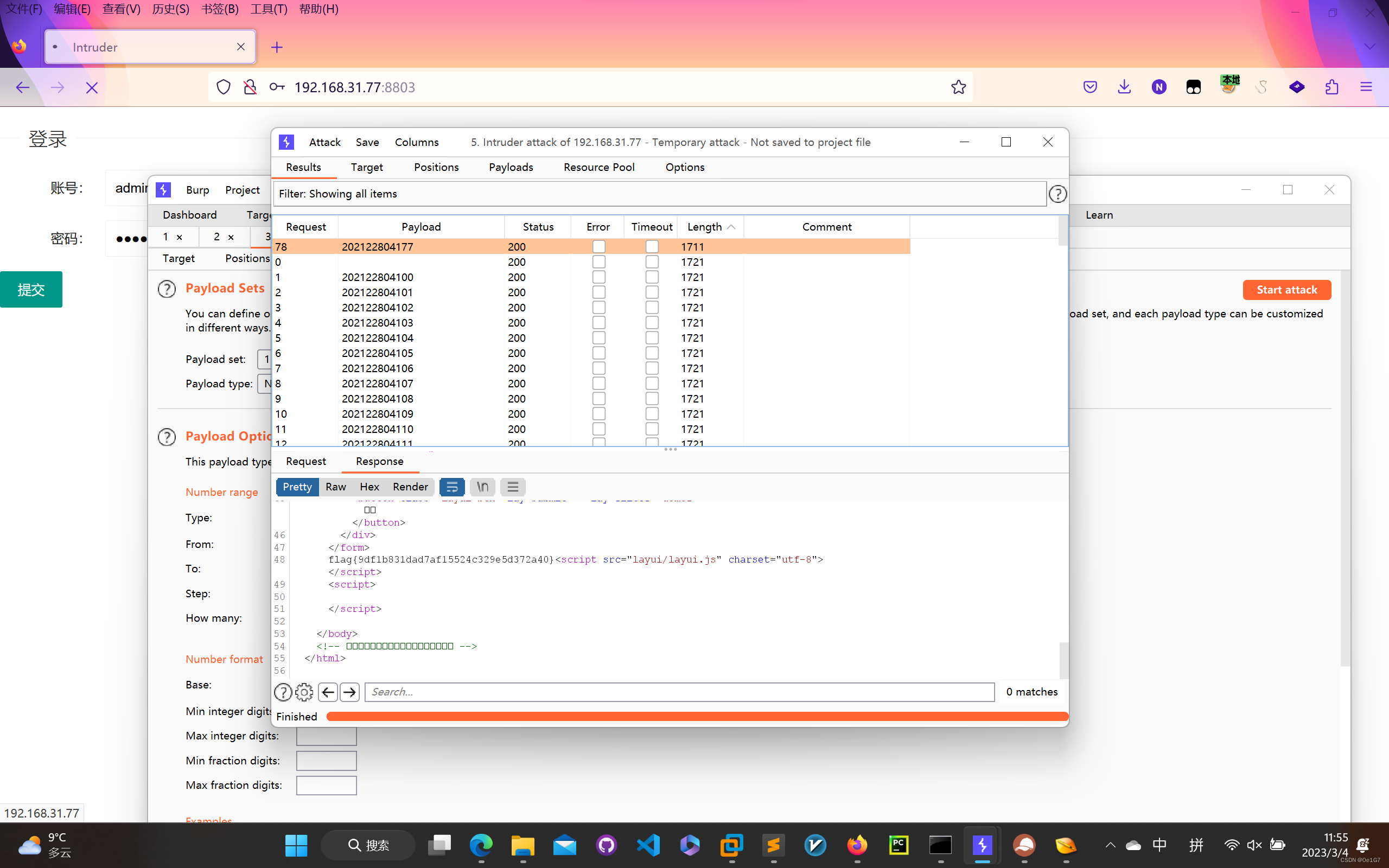Toggle Timeout checkbox for payload 202122804100
This screenshot has width=1389, height=868.
652,277
